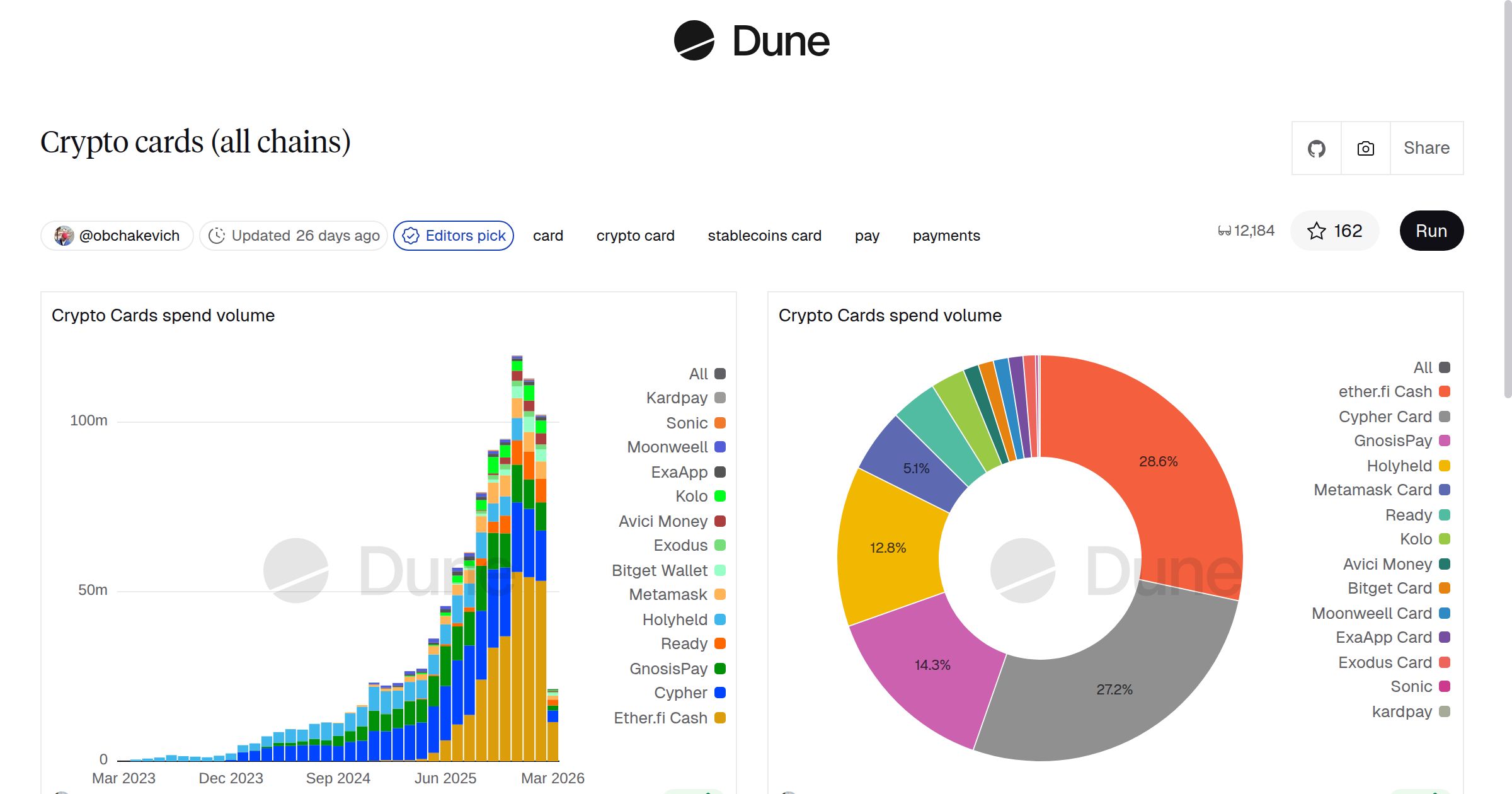Toggle the GnosisPay legend entry
This screenshot has height=794, width=1512.
(669, 669)
